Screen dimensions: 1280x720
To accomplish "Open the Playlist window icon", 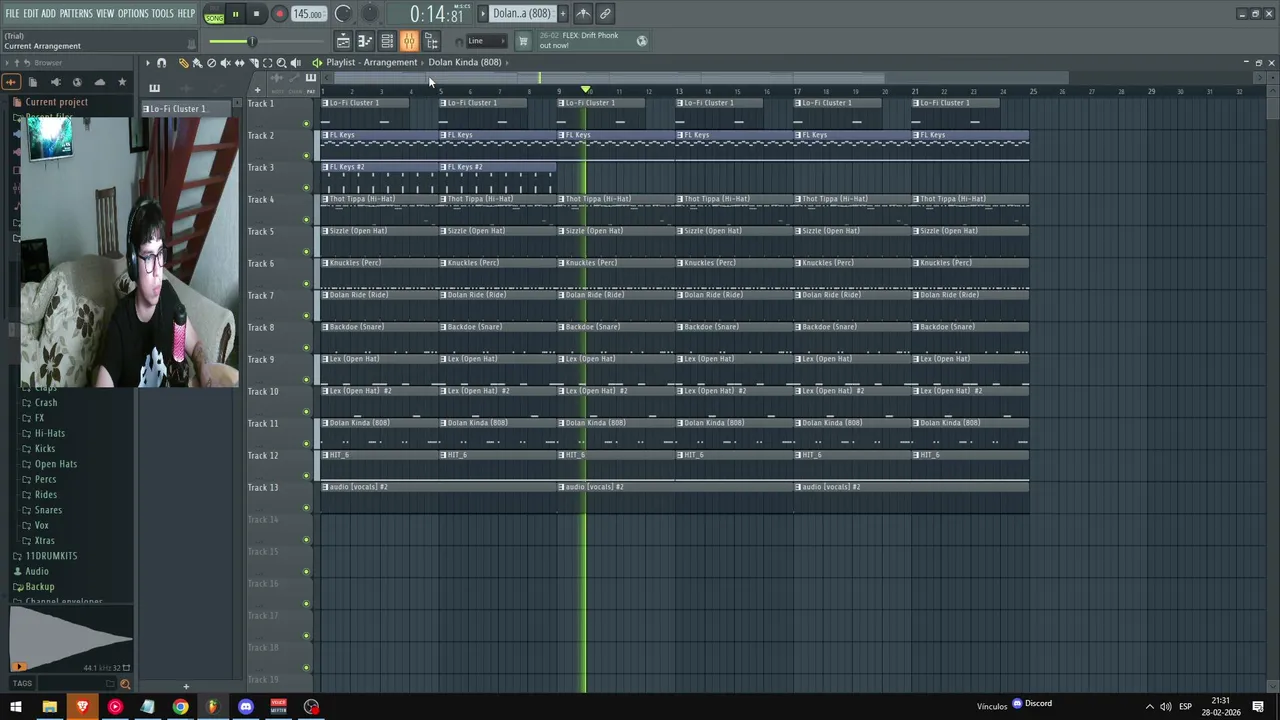I will (x=343, y=41).
